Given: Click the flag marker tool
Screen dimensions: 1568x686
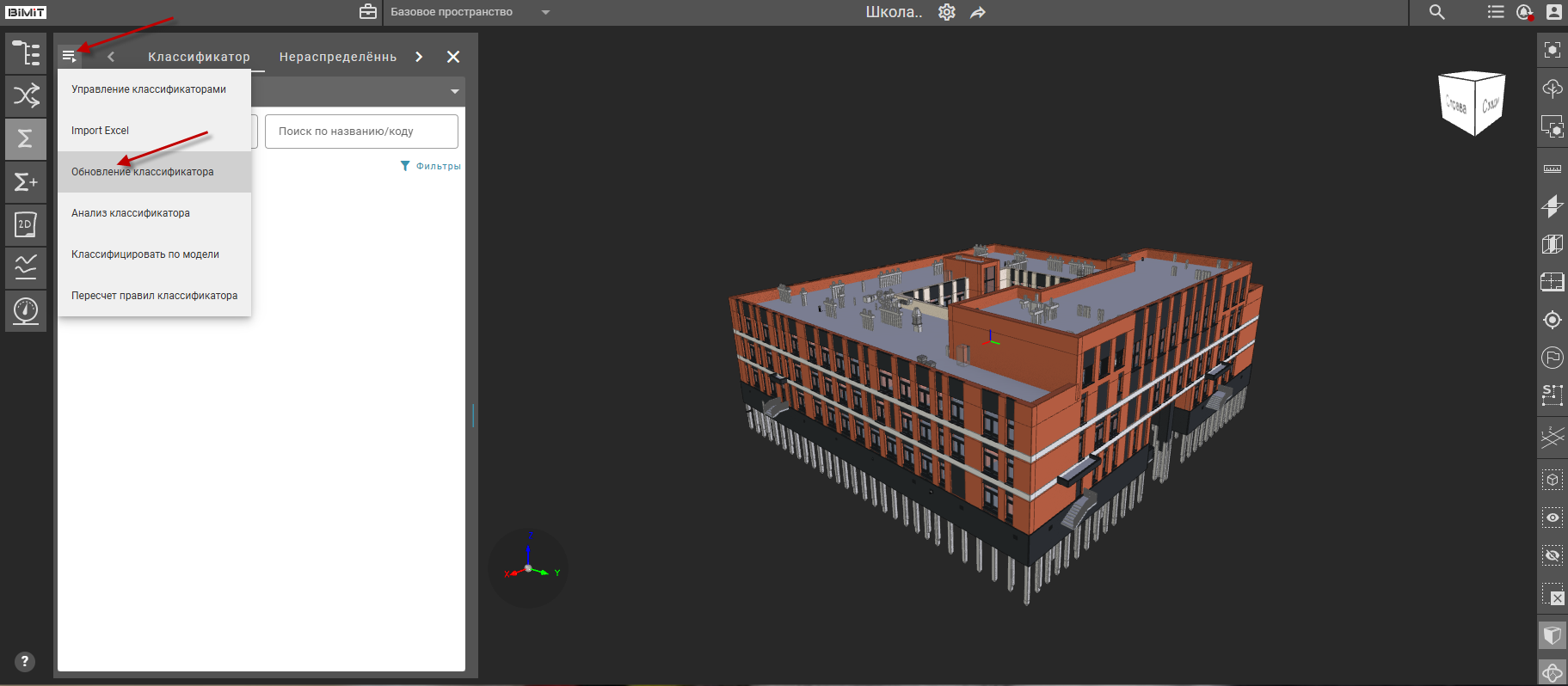Looking at the screenshot, I should click(1553, 358).
